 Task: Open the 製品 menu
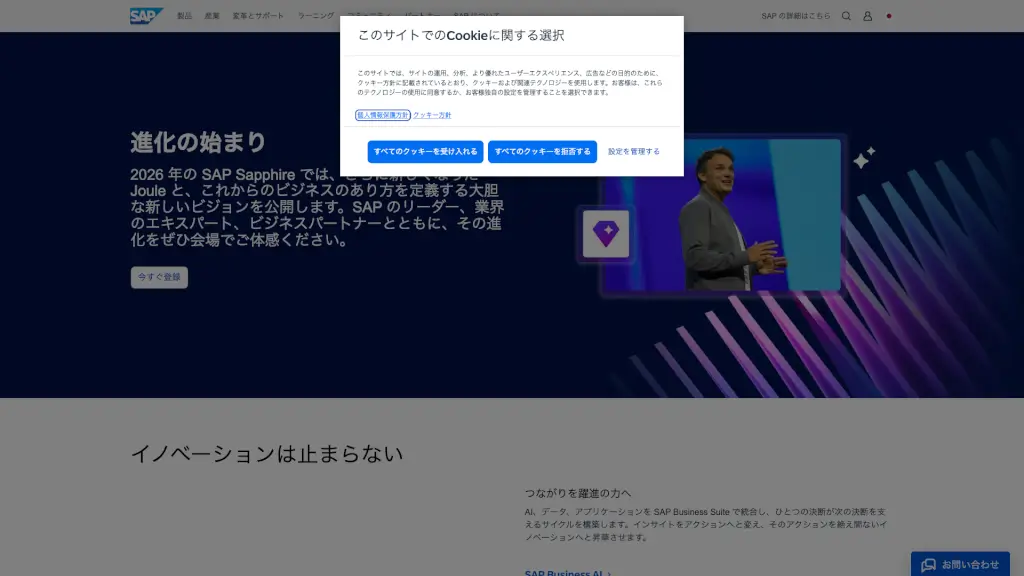pos(185,16)
